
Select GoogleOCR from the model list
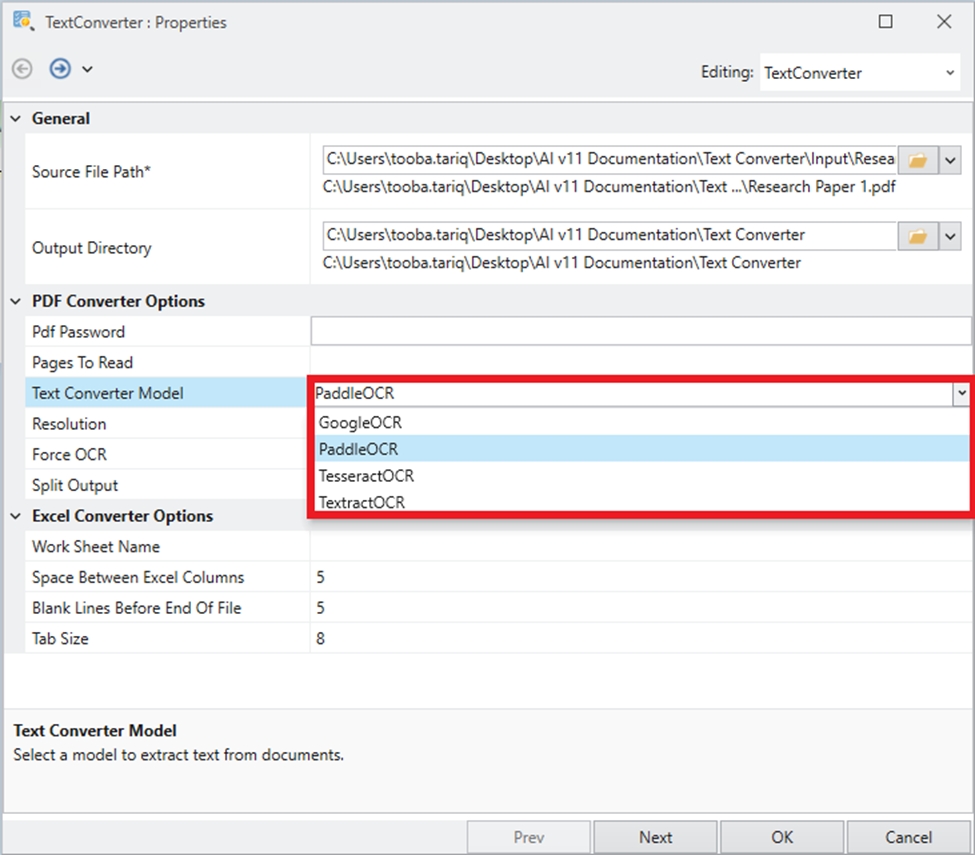[360, 423]
